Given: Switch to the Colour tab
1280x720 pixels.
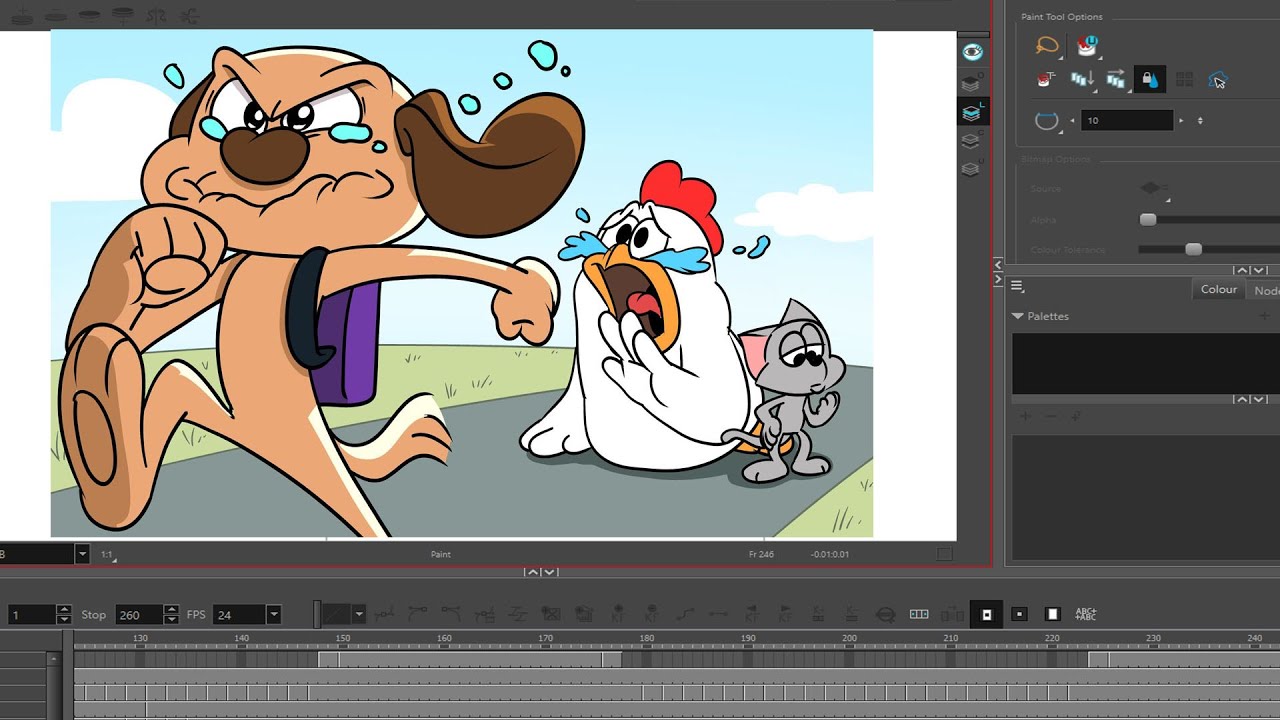Looking at the screenshot, I should (x=1219, y=290).
